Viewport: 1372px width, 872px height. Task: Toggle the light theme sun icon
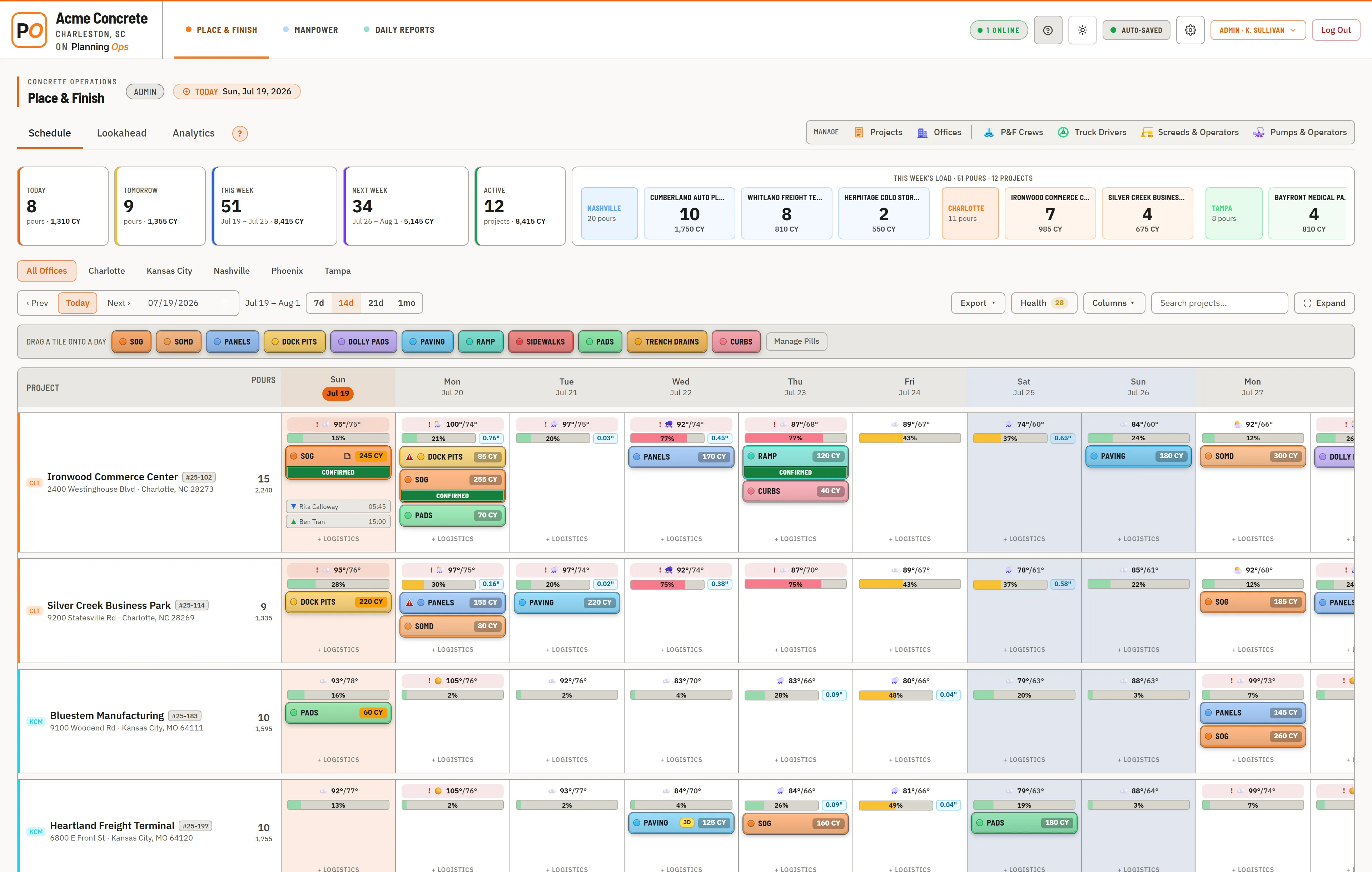pyautogui.click(x=1083, y=30)
